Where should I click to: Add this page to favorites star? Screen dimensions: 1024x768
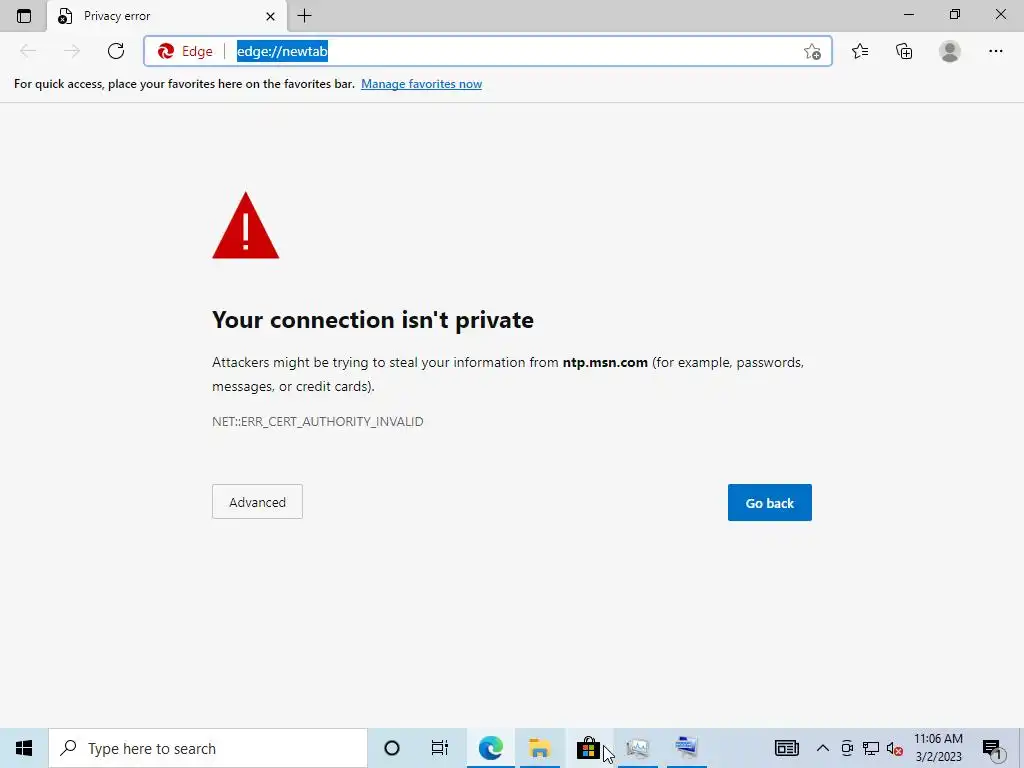pos(812,52)
